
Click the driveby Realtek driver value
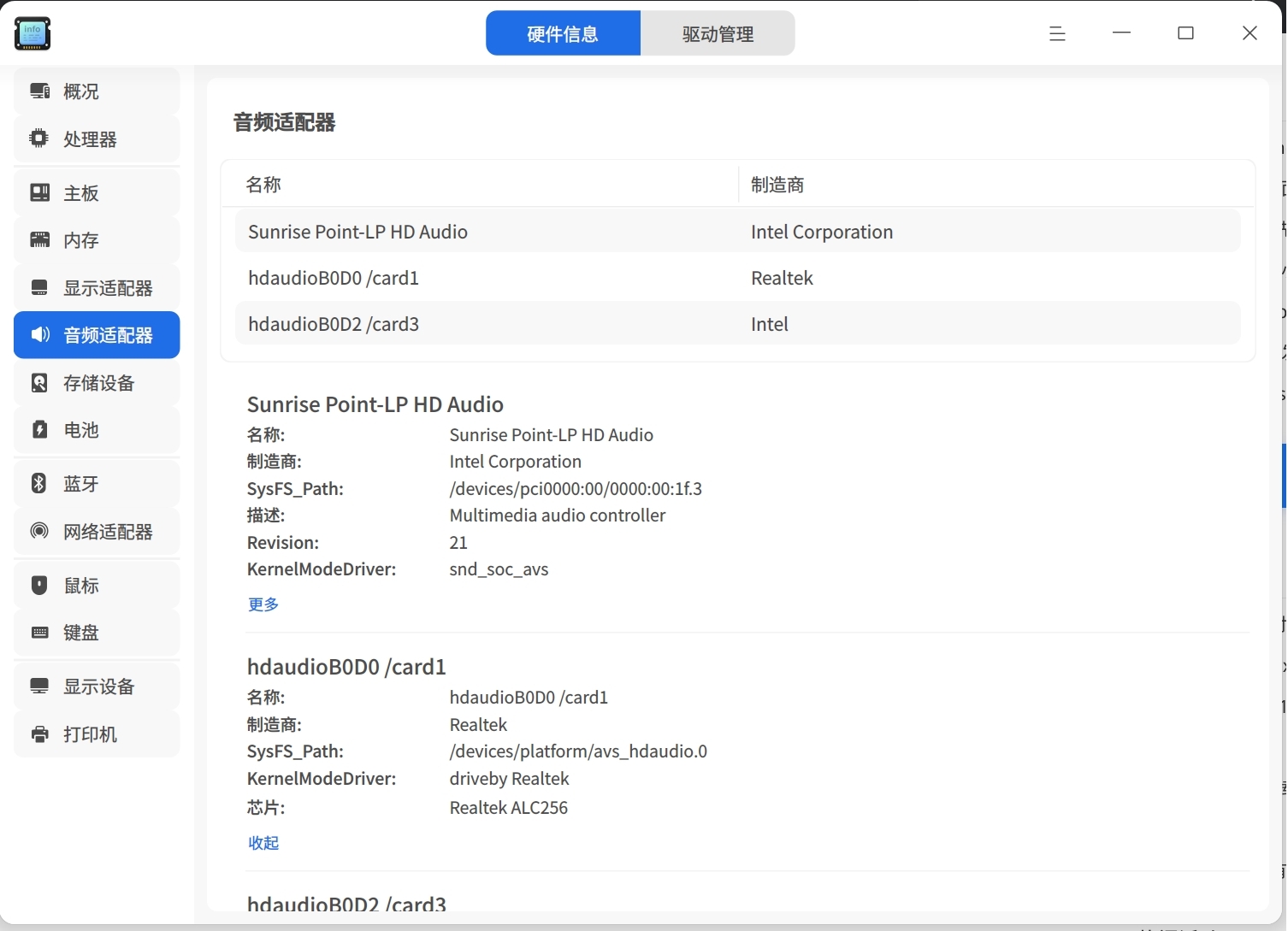pyautogui.click(x=509, y=779)
